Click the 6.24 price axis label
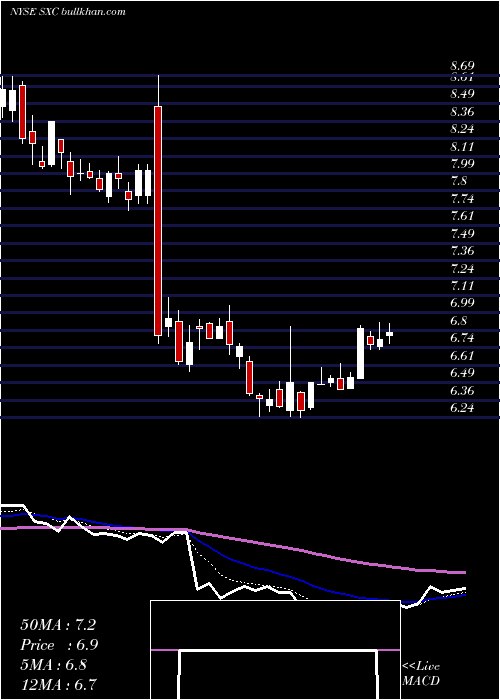The width and height of the screenshot is (500, 700). pos(462,408)
